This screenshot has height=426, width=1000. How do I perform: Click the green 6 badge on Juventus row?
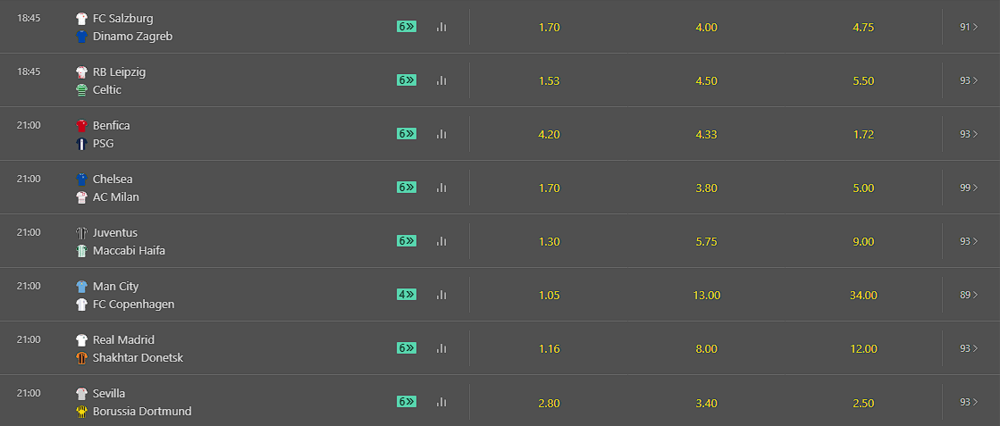click(x=406, y=241)
